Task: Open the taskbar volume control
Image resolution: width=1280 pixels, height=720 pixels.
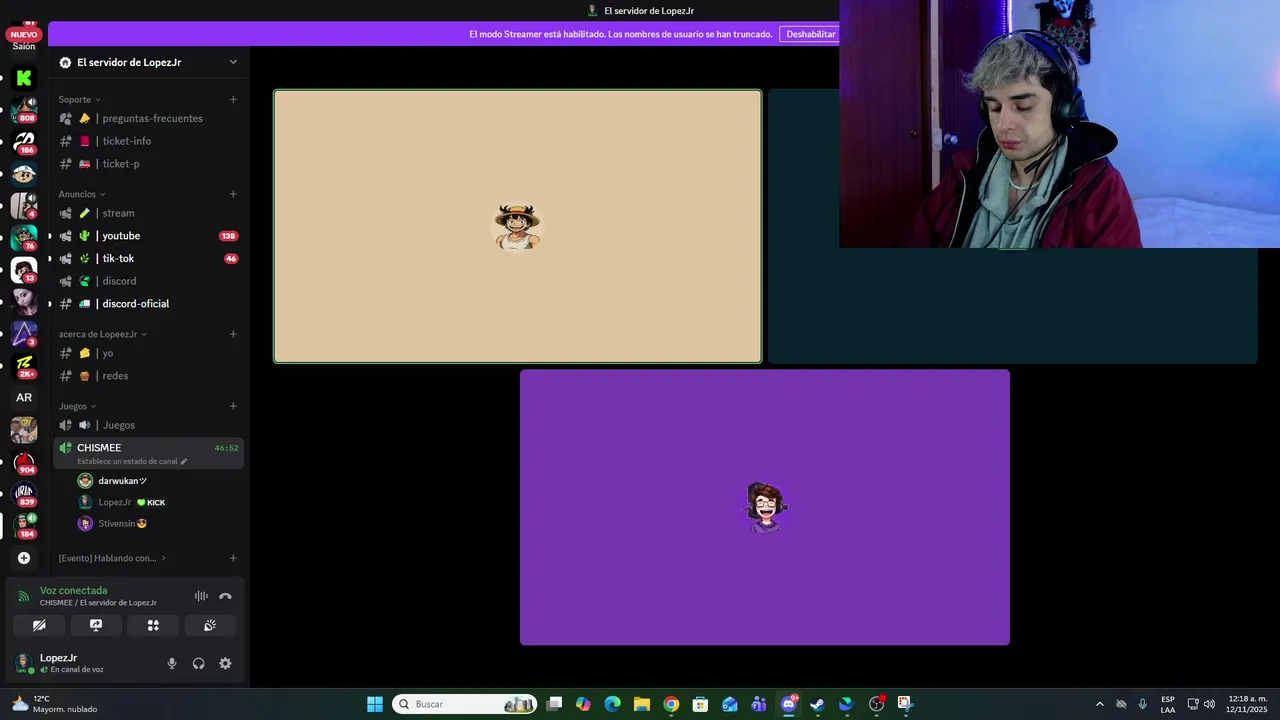Action: (x=1209, y=704)
